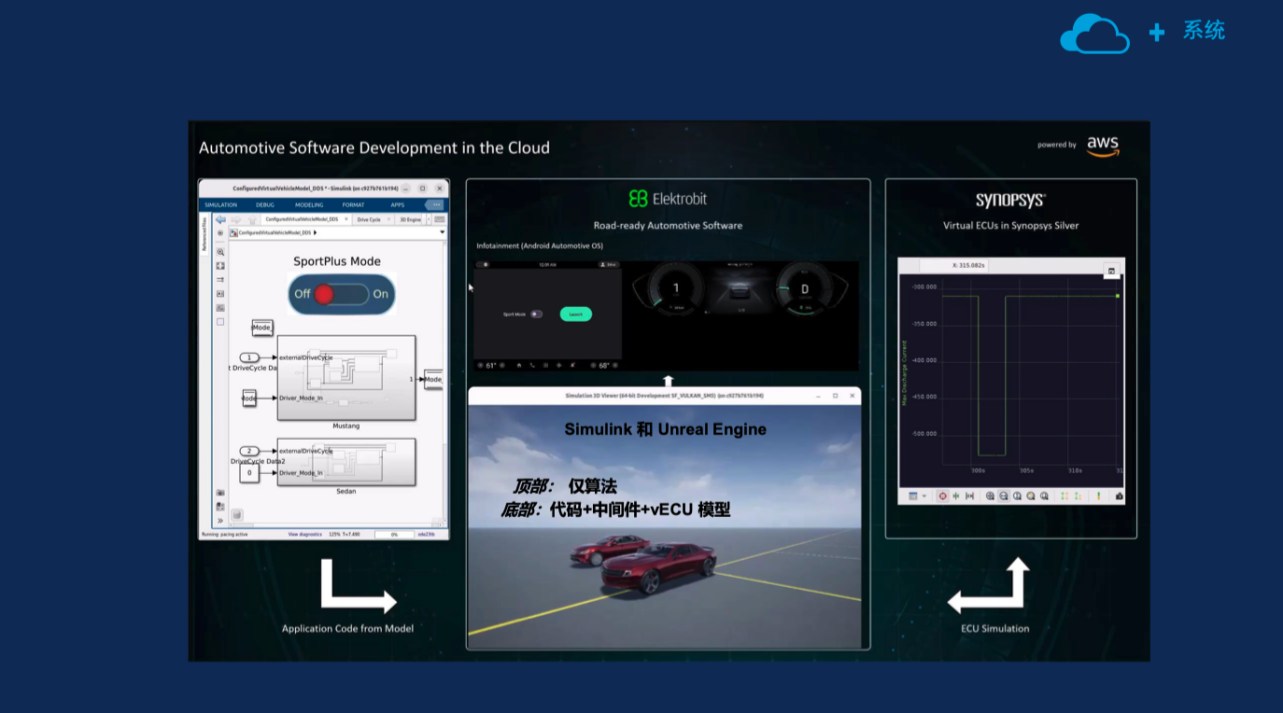Click the green Launch button in infotainment
The height and width of the screenshot is (713, 1283).
[x=575, y=314]
